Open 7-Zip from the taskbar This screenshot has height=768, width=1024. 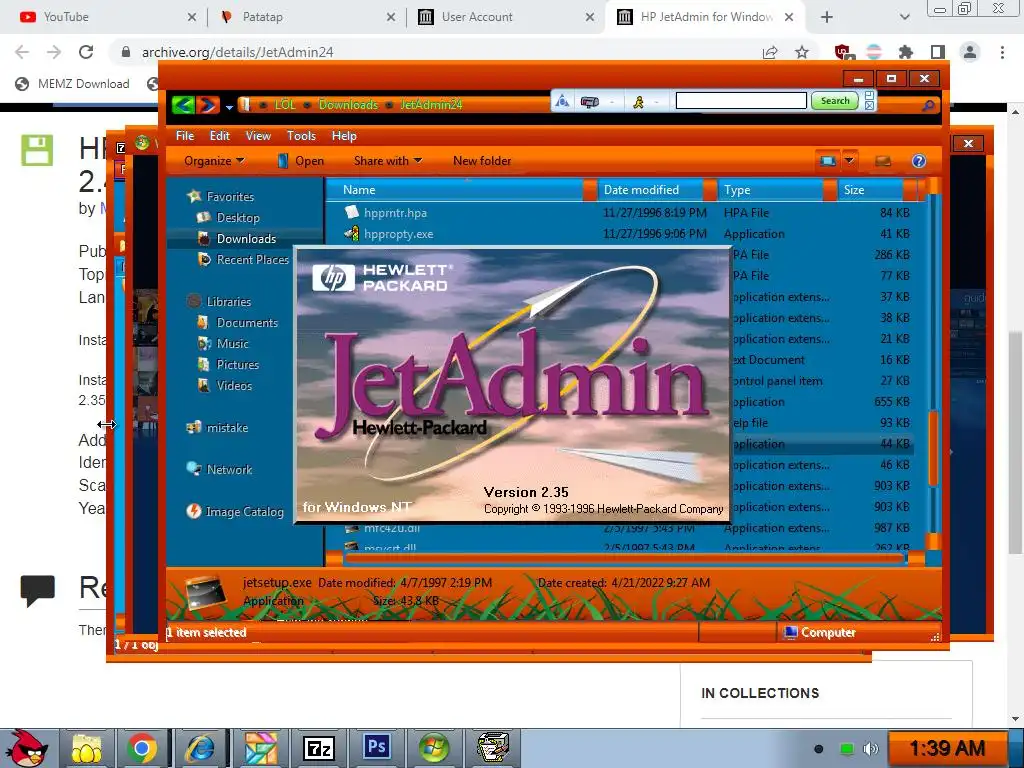319,748
